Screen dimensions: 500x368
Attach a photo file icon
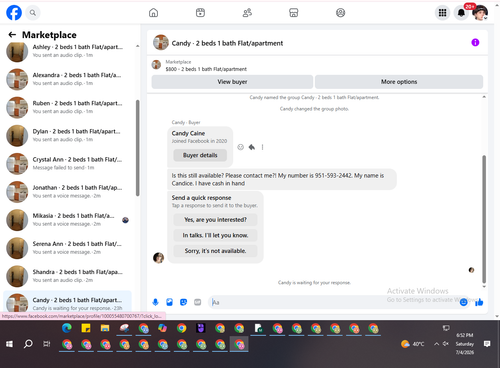pos(169,302)
